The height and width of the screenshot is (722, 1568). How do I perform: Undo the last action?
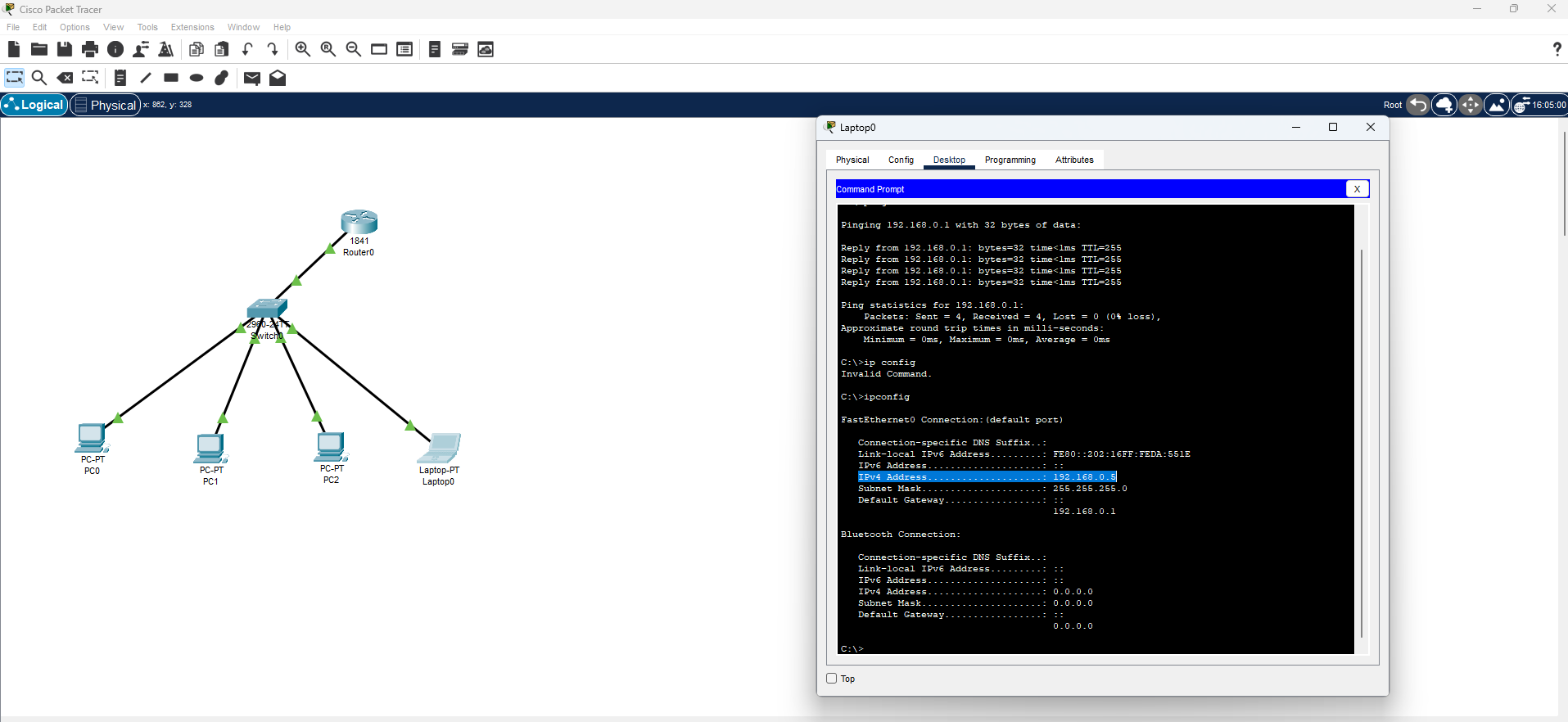pyautogui.click(x=247, y=49)
